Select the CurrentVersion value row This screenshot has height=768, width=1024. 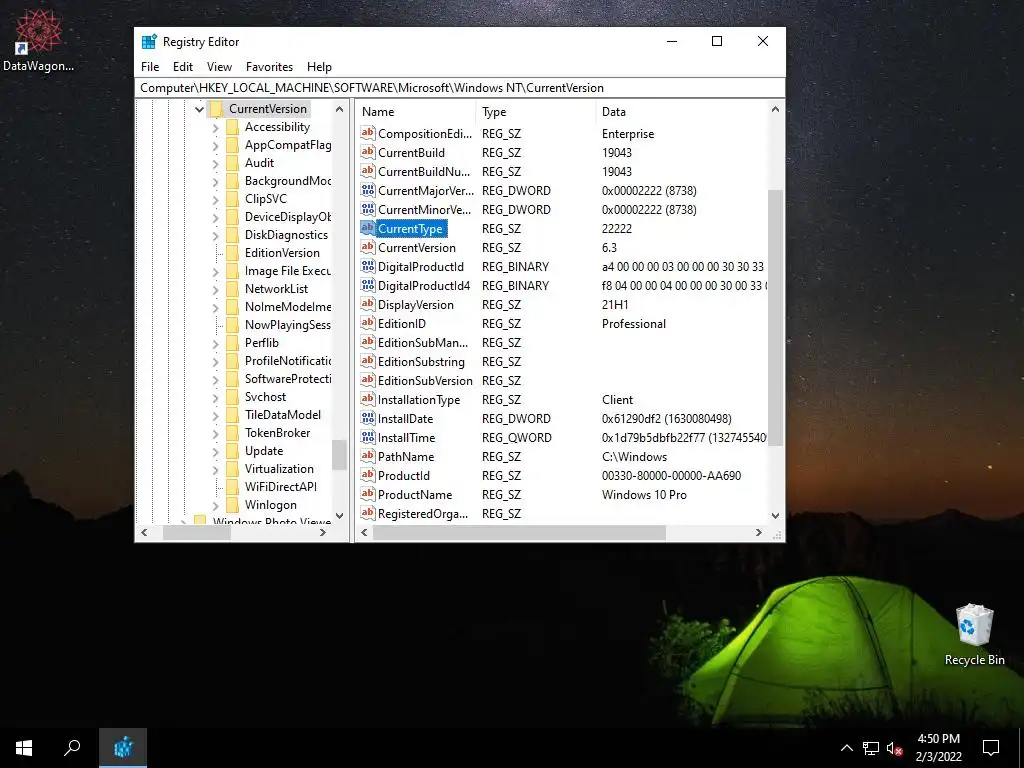(x=562, y=248)
